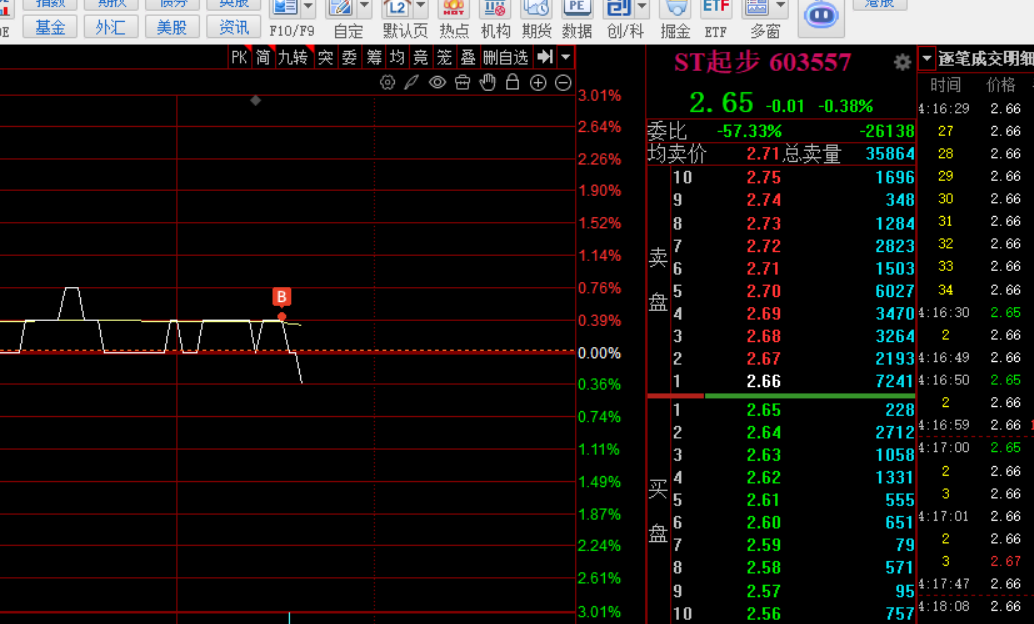
Task: Click the diamond marker atop chart
Action: pos(256,100)
